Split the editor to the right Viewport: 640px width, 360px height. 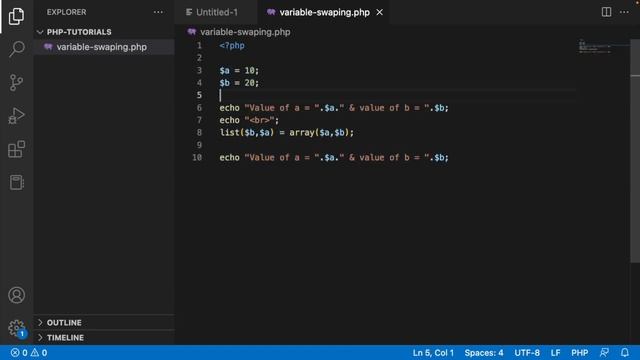click(x=607, y=12)
